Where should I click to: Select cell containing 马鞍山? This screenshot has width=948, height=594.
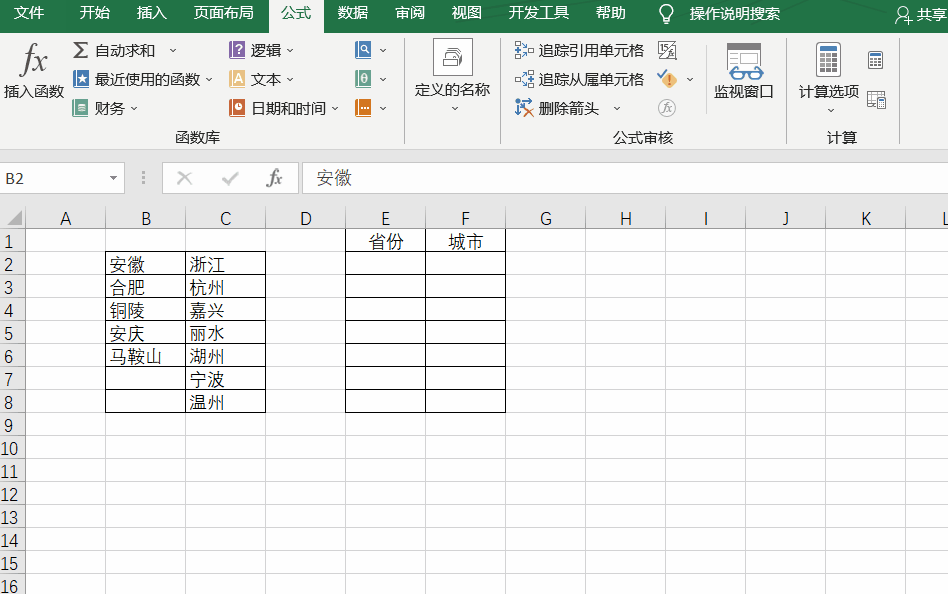click(146, 356)
